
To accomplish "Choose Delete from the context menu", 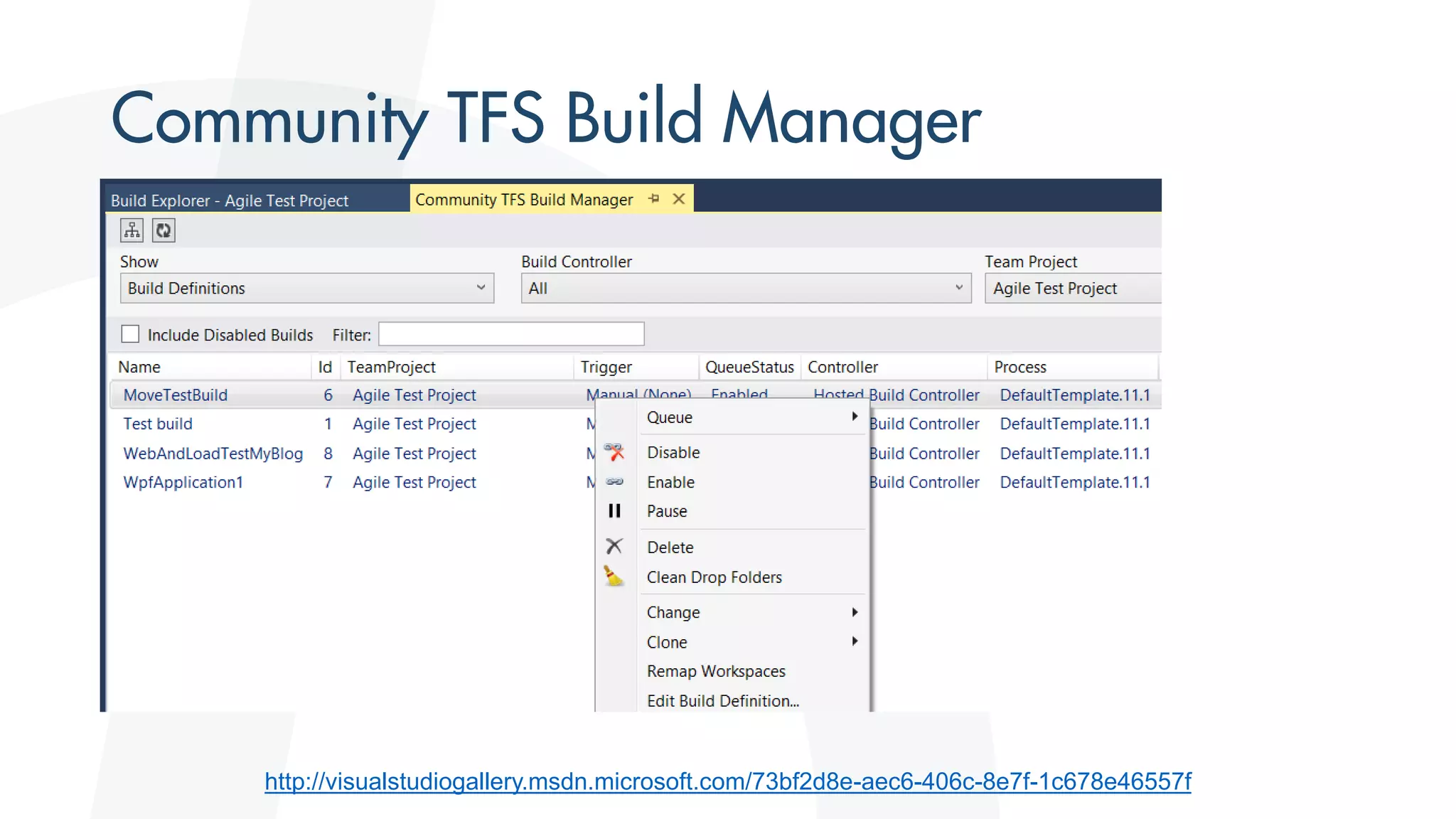I will coord(670,547).
